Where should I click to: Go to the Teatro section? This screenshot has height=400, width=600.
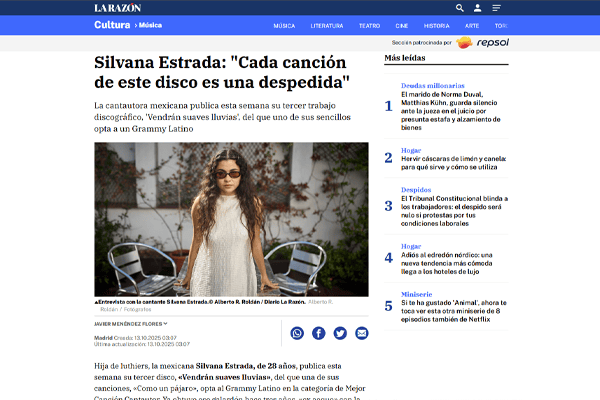click(369, 25)
